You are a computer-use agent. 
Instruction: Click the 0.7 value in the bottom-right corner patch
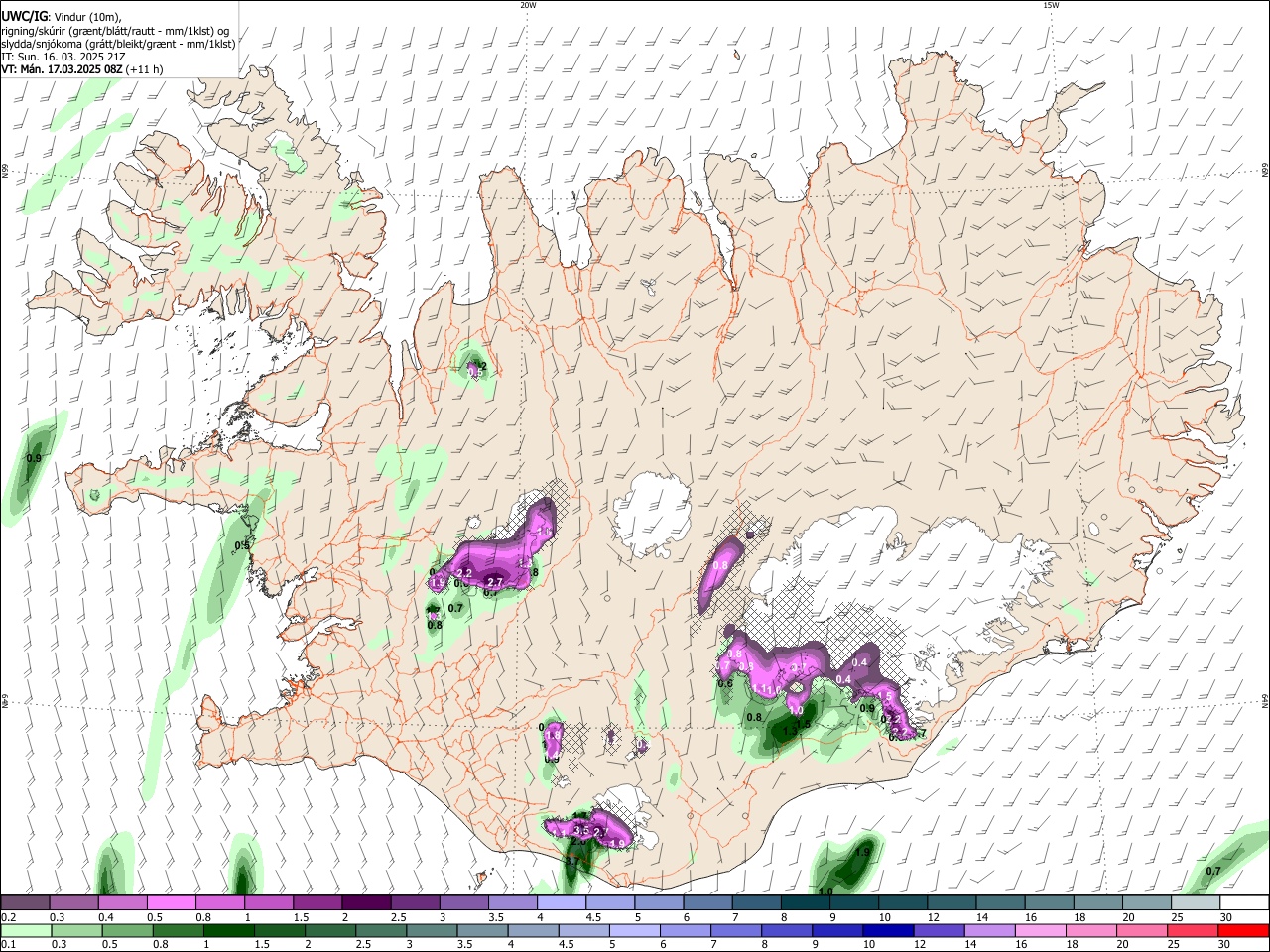coord(1213,871)
